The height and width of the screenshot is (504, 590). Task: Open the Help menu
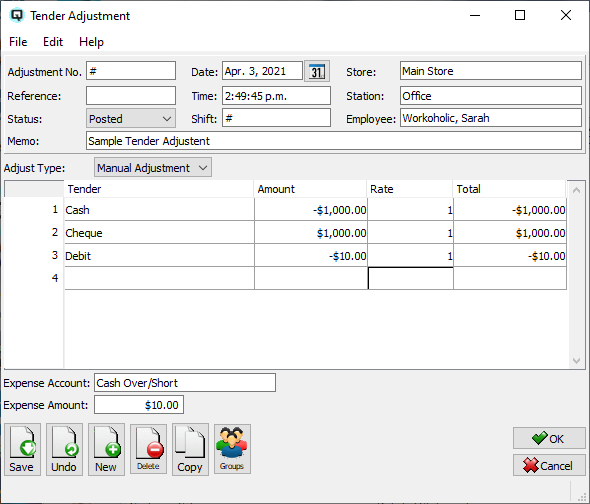tap(91, 42)
